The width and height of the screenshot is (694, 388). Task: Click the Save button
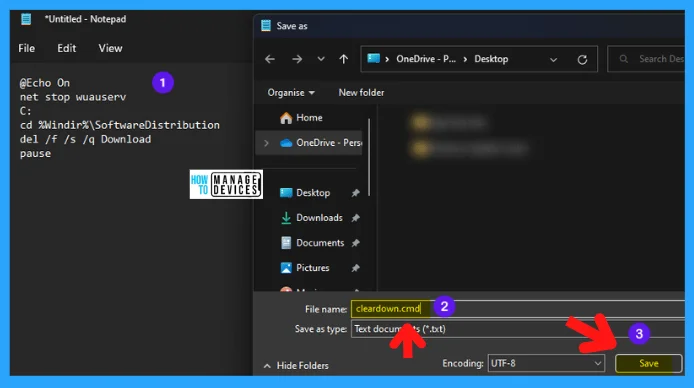point(648,363)
